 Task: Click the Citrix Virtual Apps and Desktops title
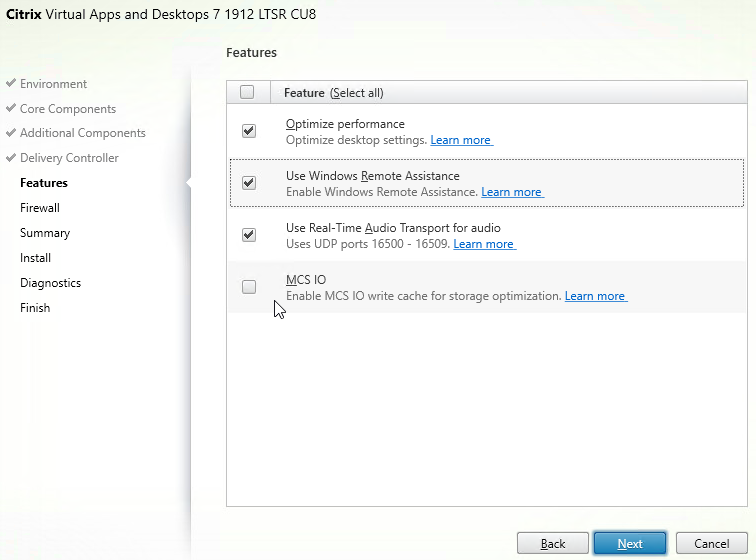161,14
